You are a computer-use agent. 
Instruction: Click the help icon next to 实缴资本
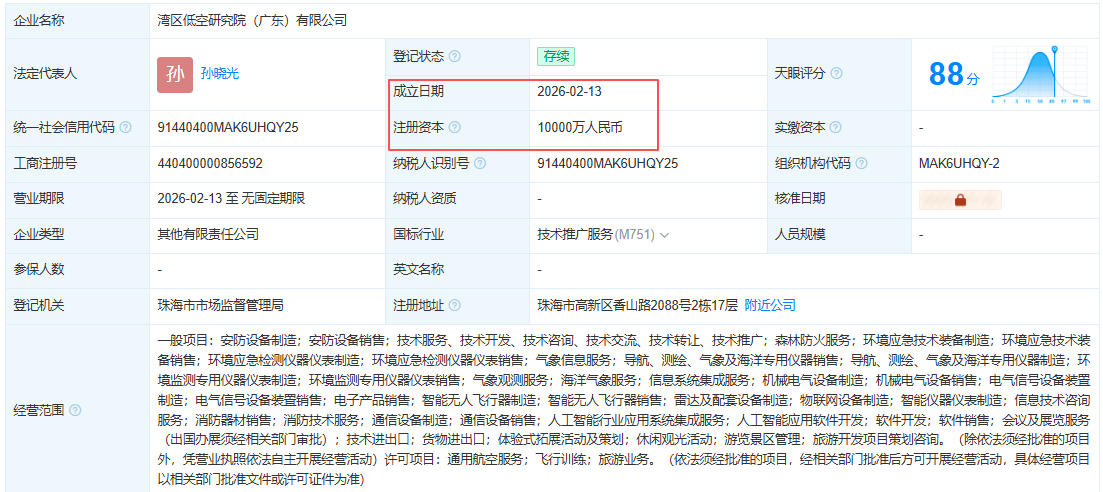click(835, 127)
